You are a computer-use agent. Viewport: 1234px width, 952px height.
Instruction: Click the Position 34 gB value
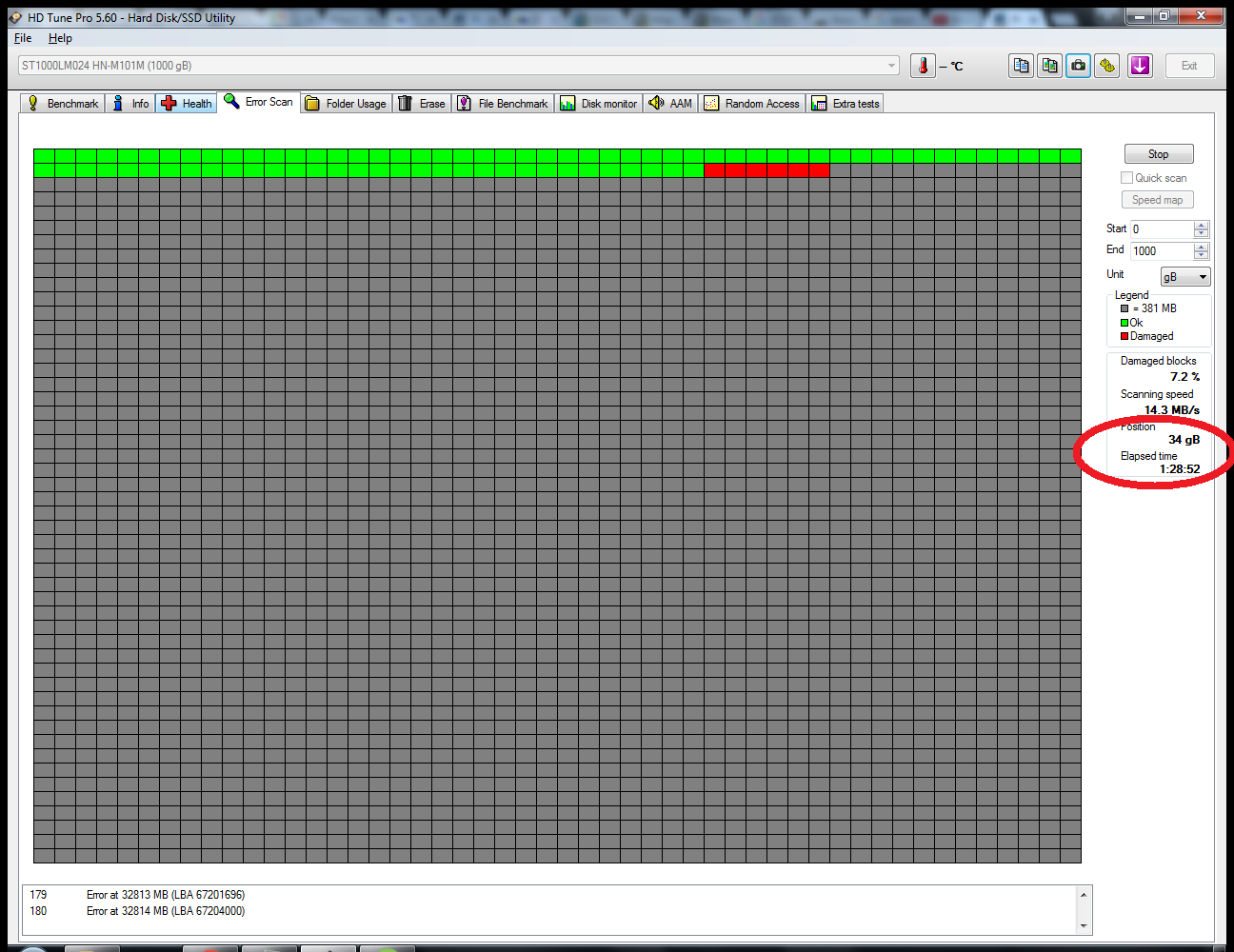coord(1184,440)
